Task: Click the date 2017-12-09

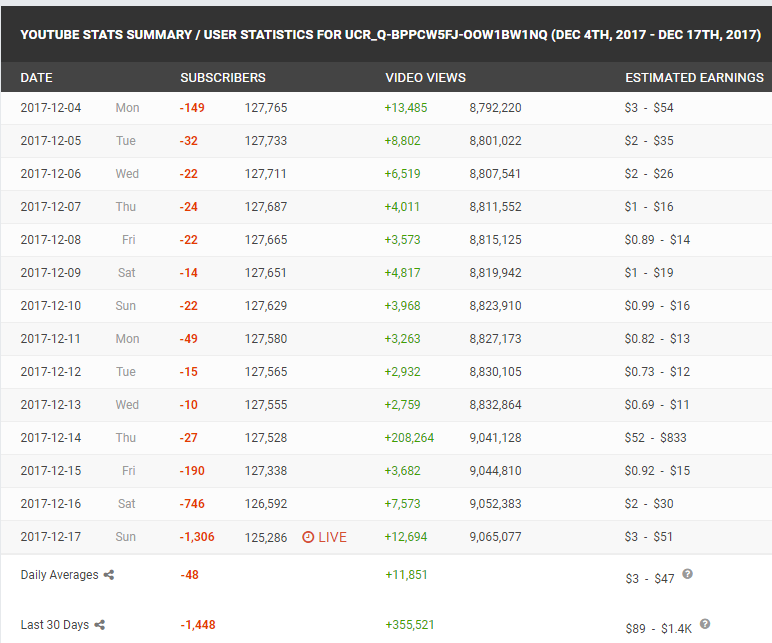Action: pos(51,273)
